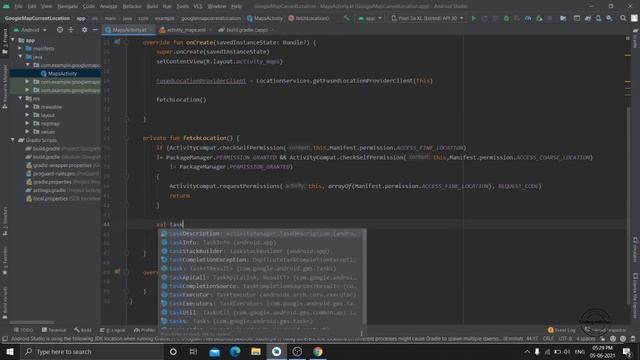Open the Logcat tool window
This screenshot has width=640, height=360.
(113, 330)
